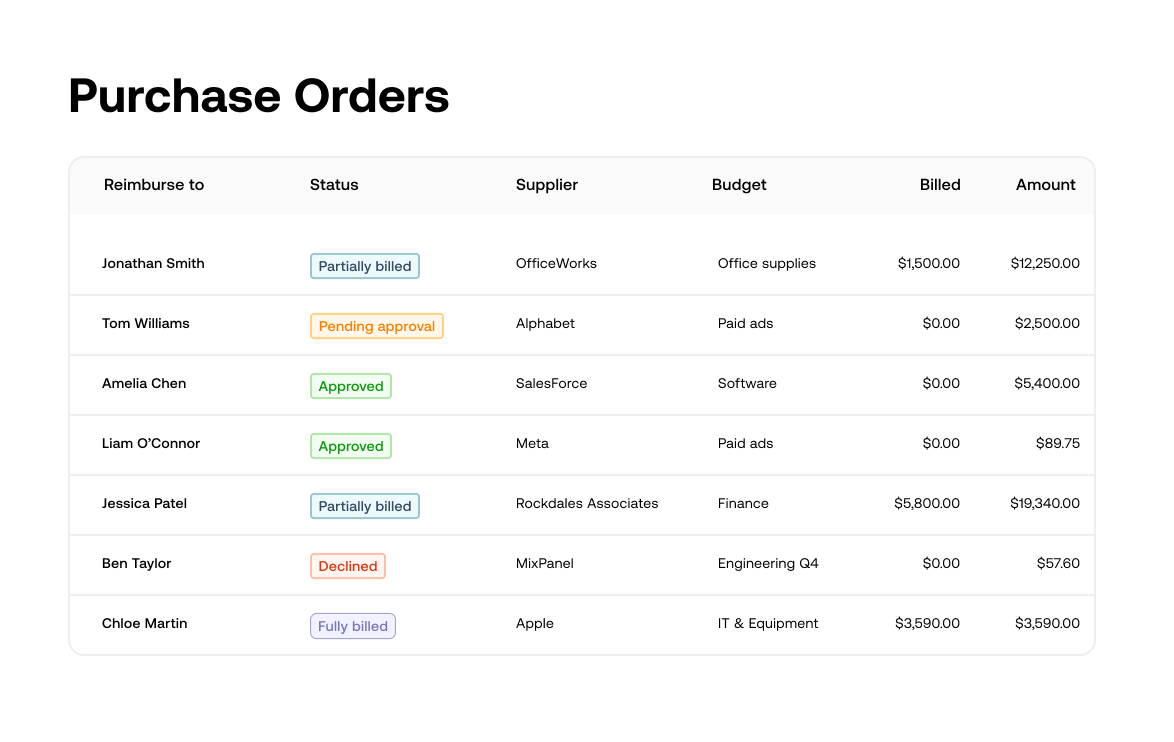Click the $5,400.00 amount value
The image size is (1174, 742).
(1047, 383)
